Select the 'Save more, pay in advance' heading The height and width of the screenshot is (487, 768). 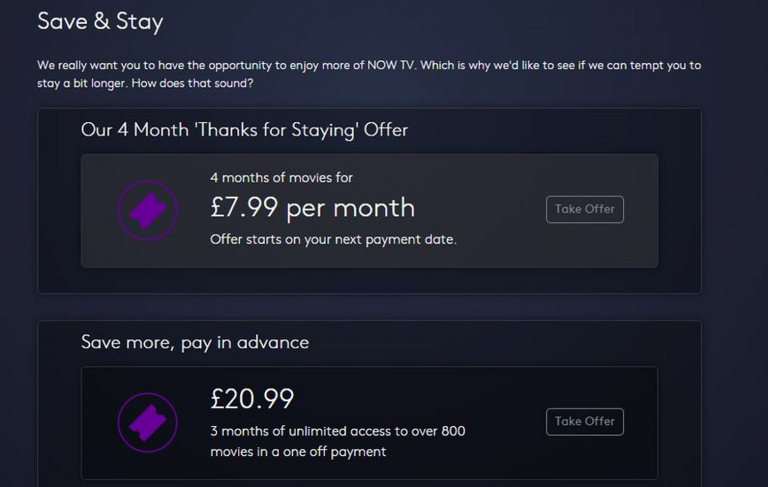pos(195,342)
